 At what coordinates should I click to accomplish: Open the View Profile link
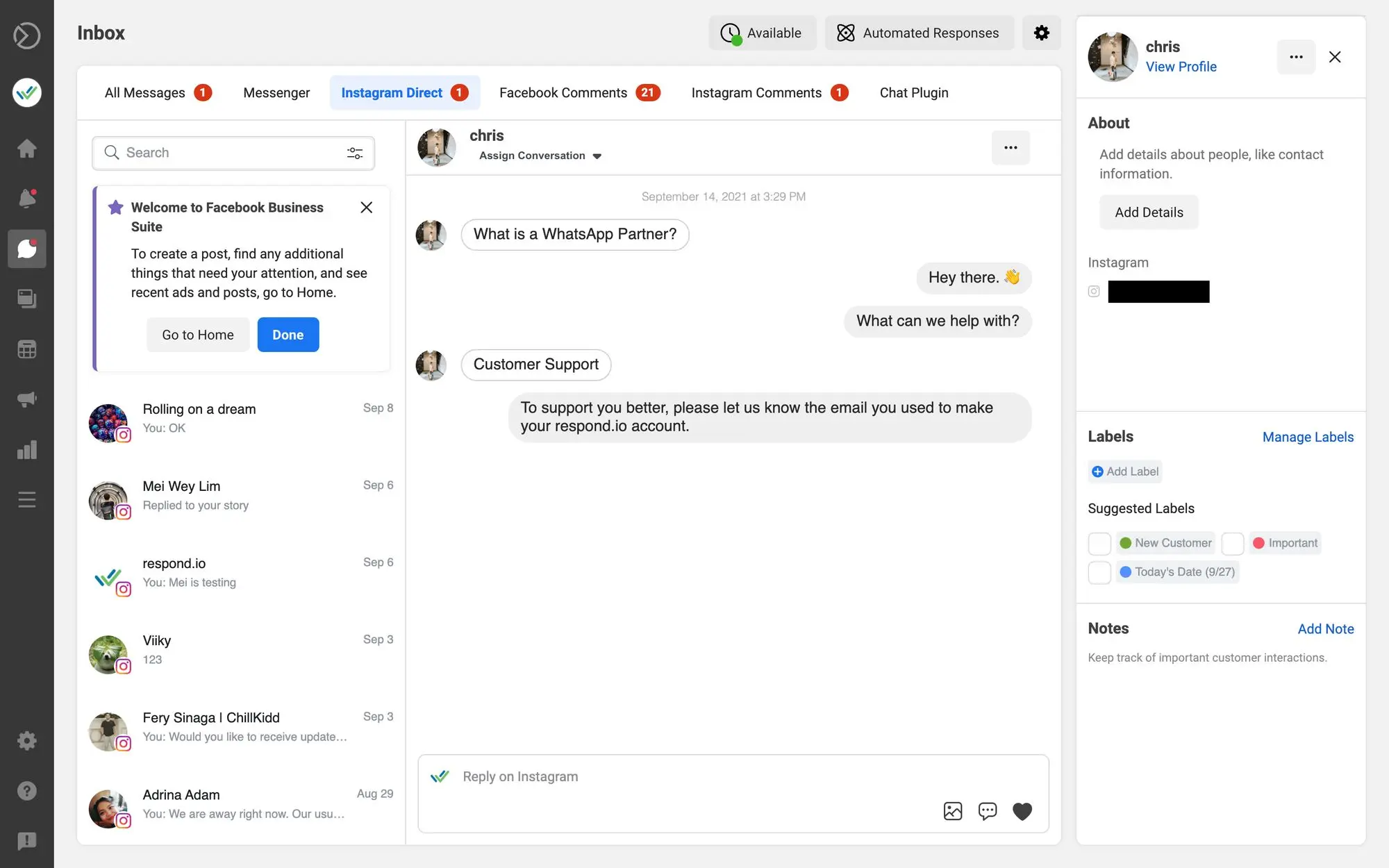pos(1181,67)
